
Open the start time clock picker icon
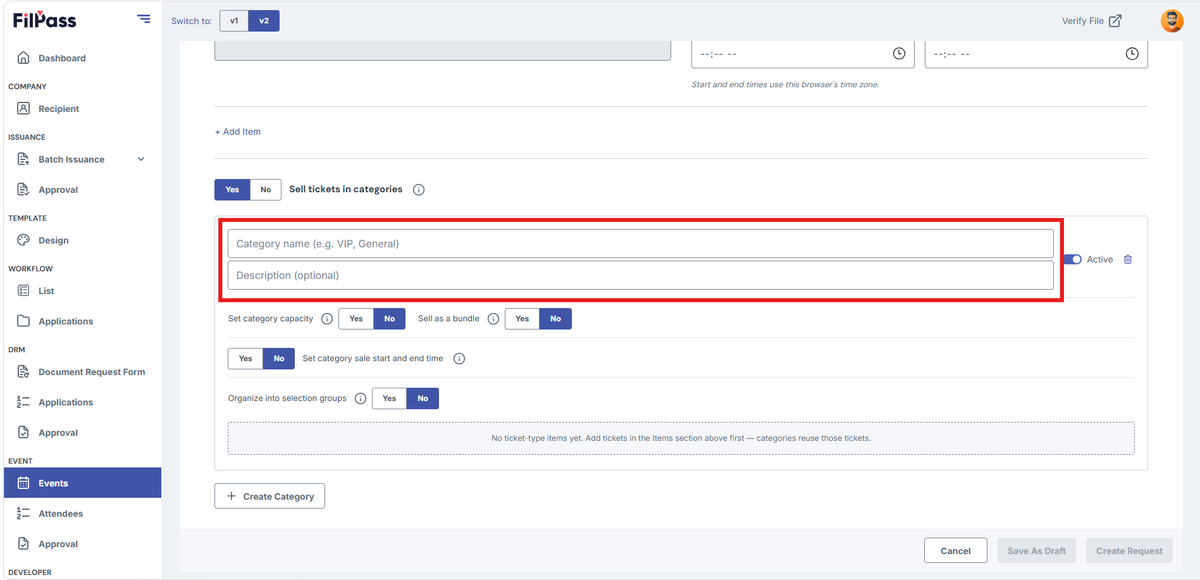coord(899,54)
